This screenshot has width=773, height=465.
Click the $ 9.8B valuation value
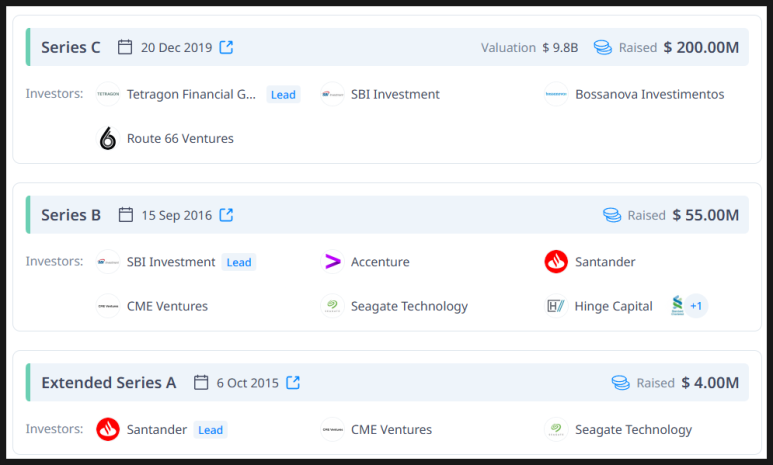click(560, 48)
